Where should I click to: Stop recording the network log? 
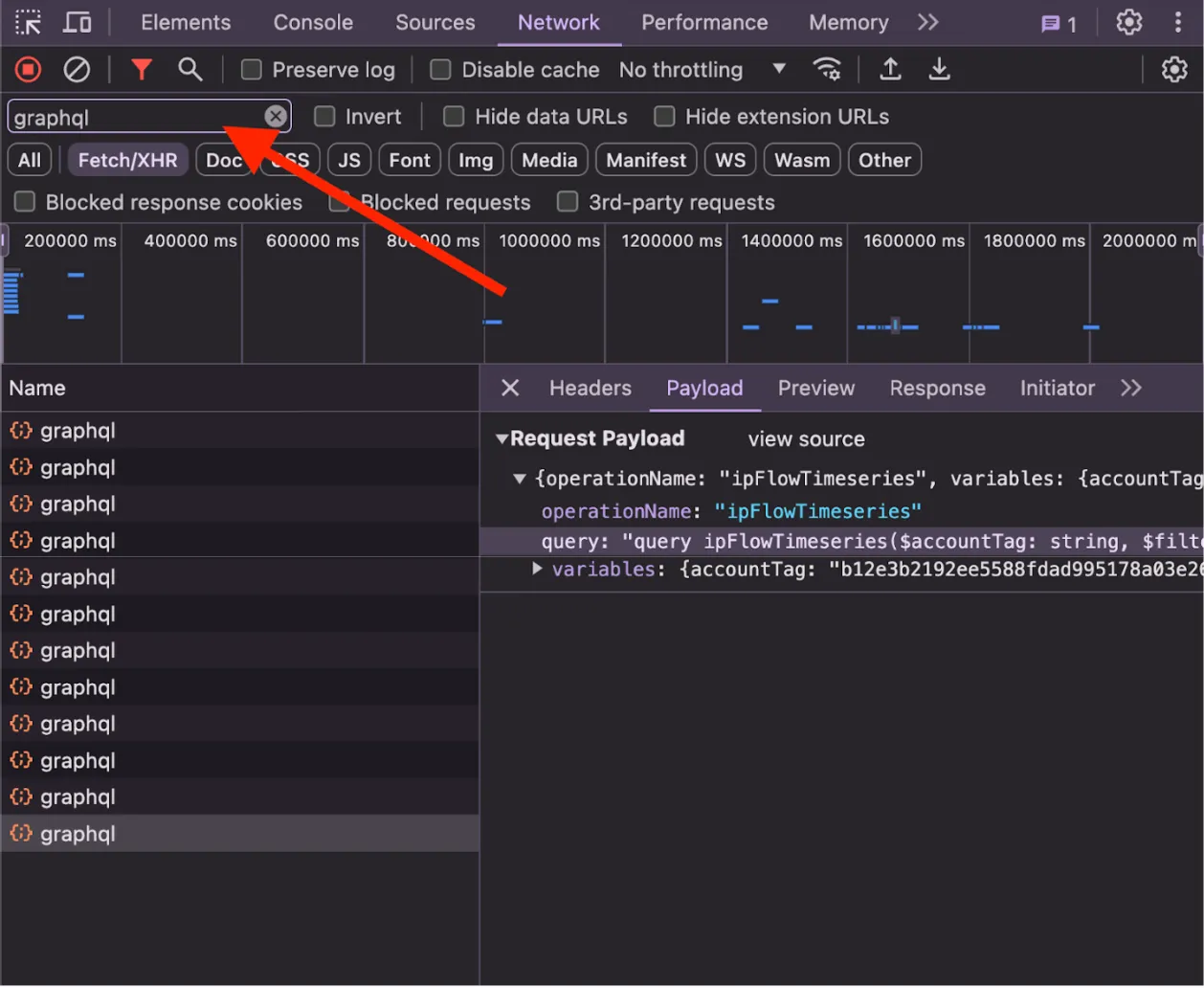click(x=28, y=69)
